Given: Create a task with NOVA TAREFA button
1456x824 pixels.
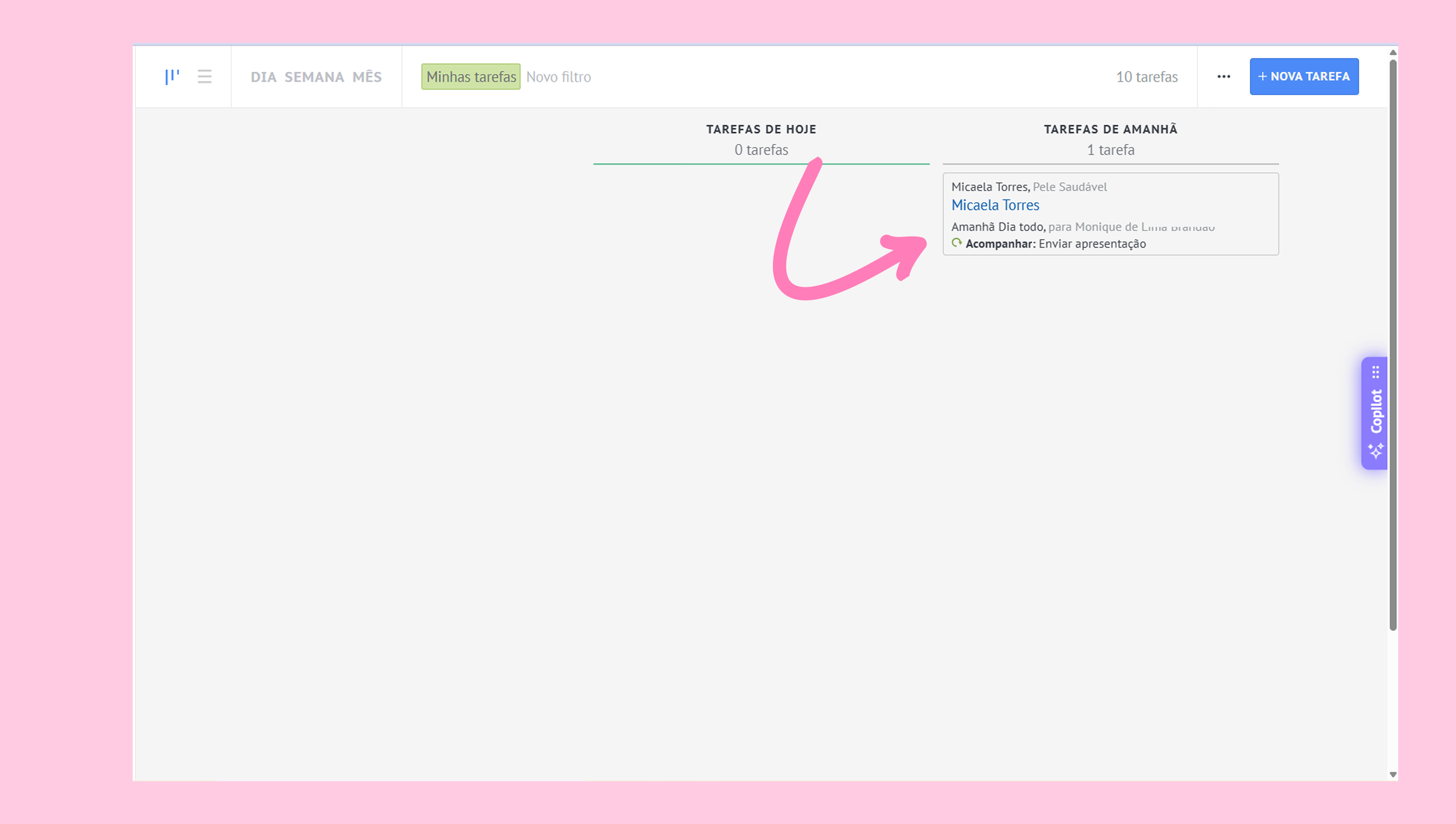Looking at the screenshot, I should [1304, 77].
